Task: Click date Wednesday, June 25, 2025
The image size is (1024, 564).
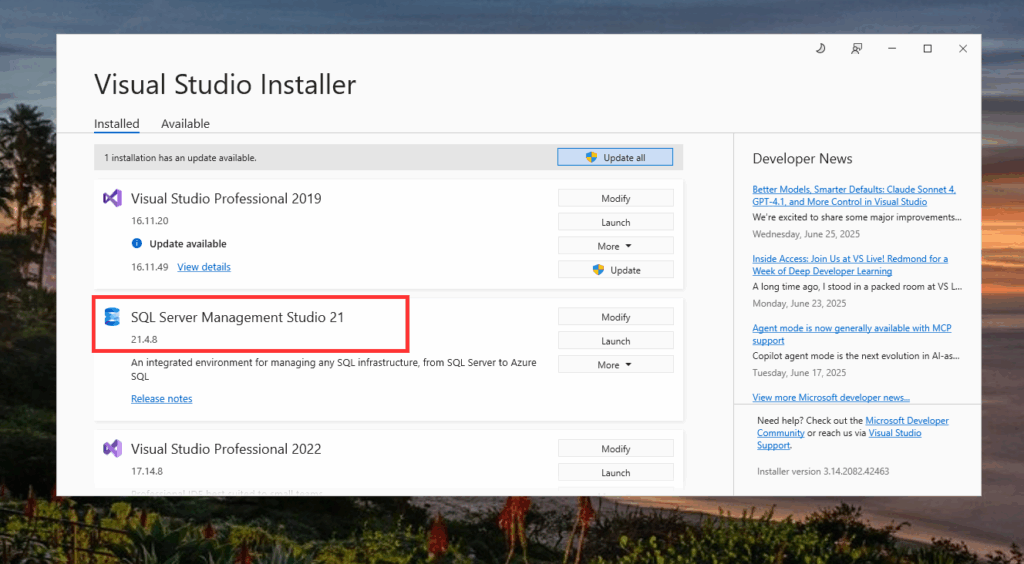Action: pos(806,234)
